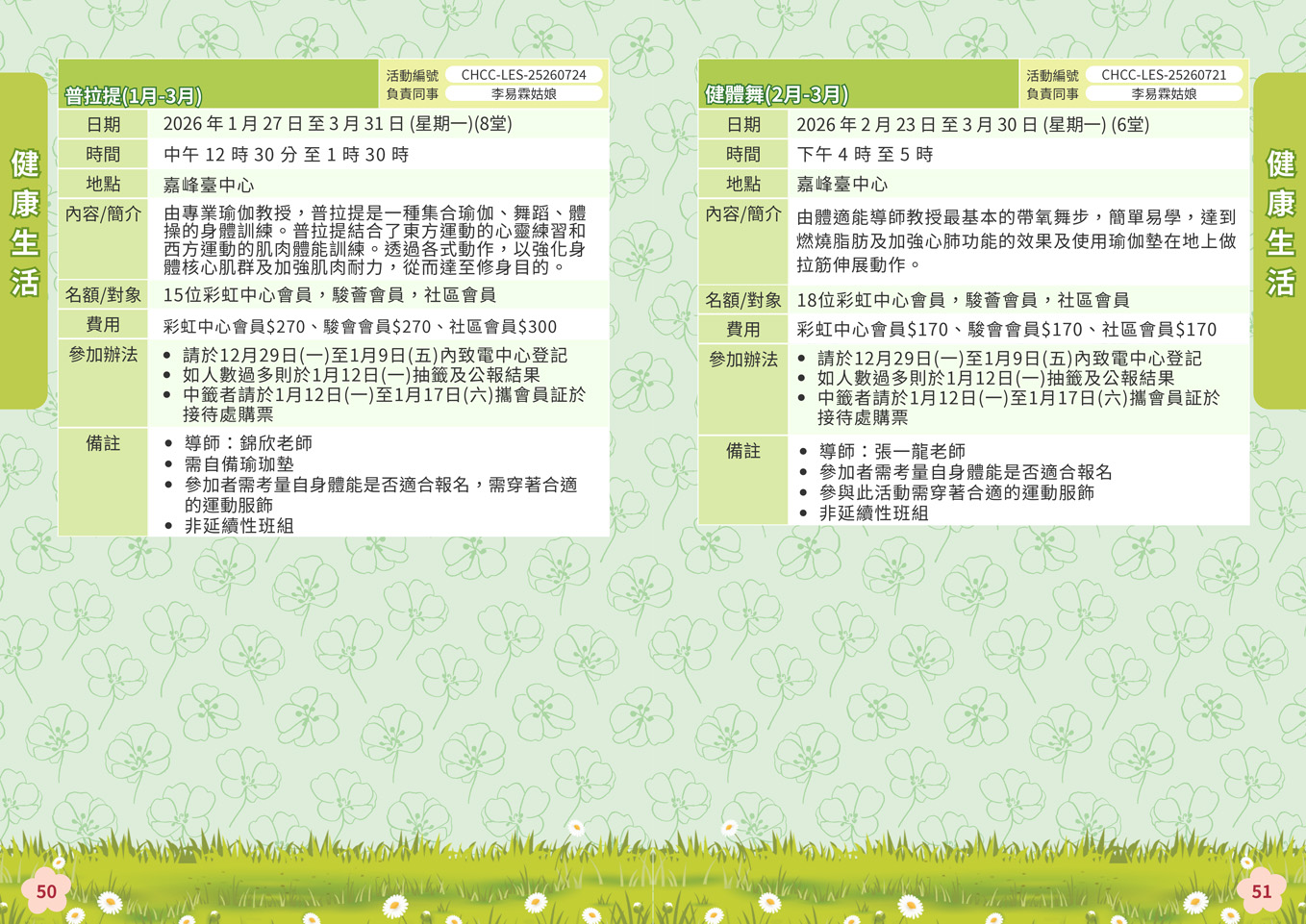Click the 下午 4 時 至 5 時 time text

865,155
